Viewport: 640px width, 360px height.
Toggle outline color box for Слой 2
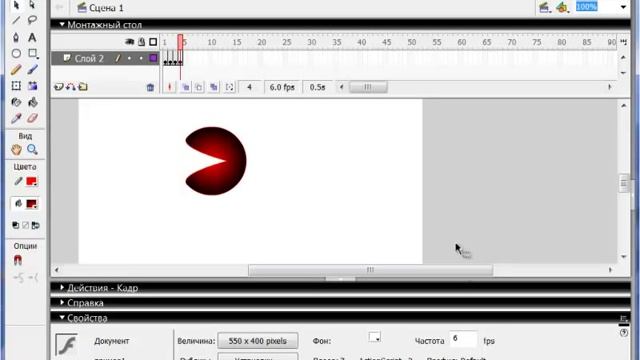pyautogui.click(x=153, y=58)
